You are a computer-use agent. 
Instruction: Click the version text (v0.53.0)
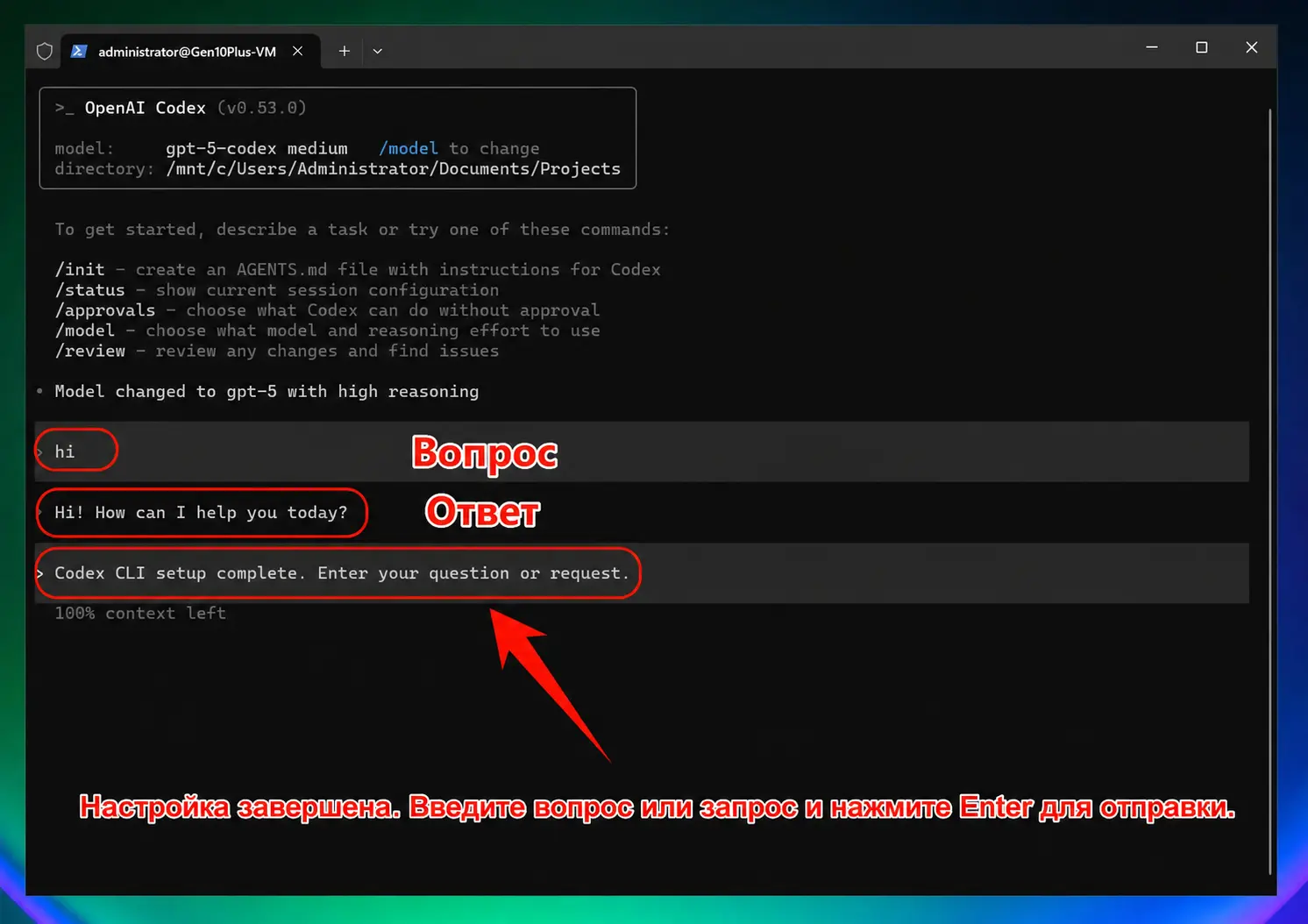pos(262,108)
